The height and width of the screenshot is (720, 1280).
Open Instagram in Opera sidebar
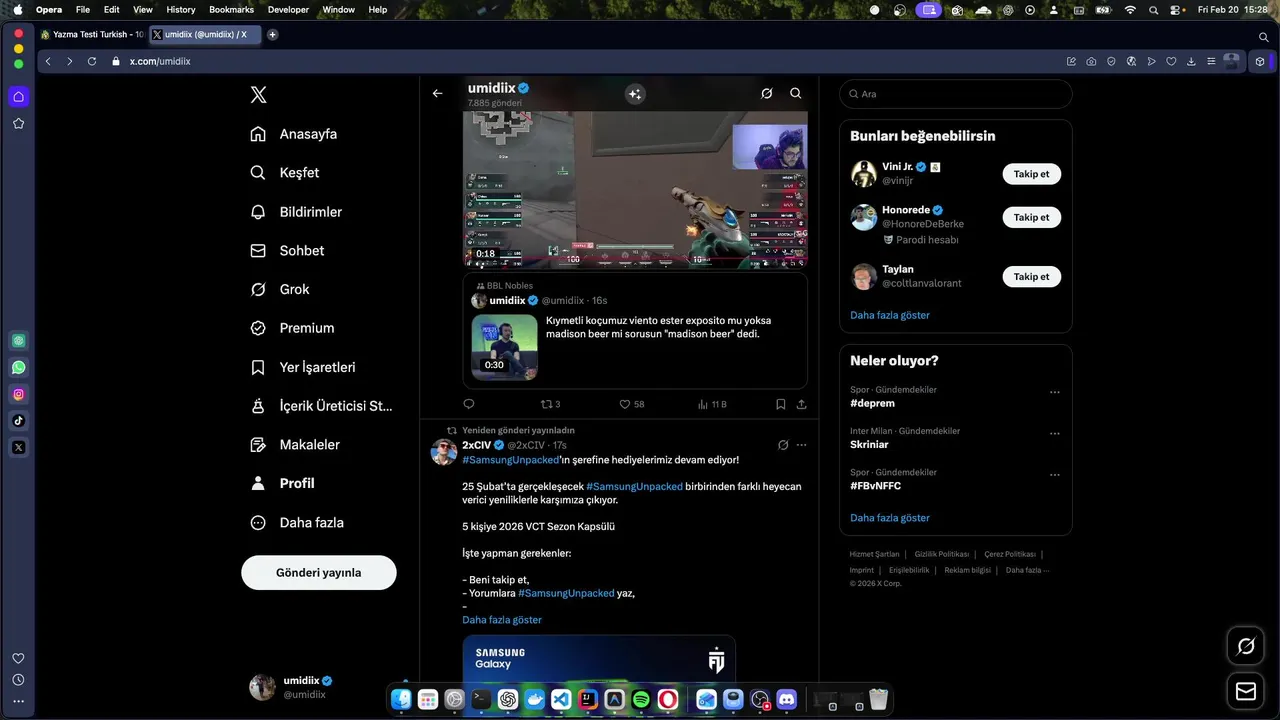point(18,394)
